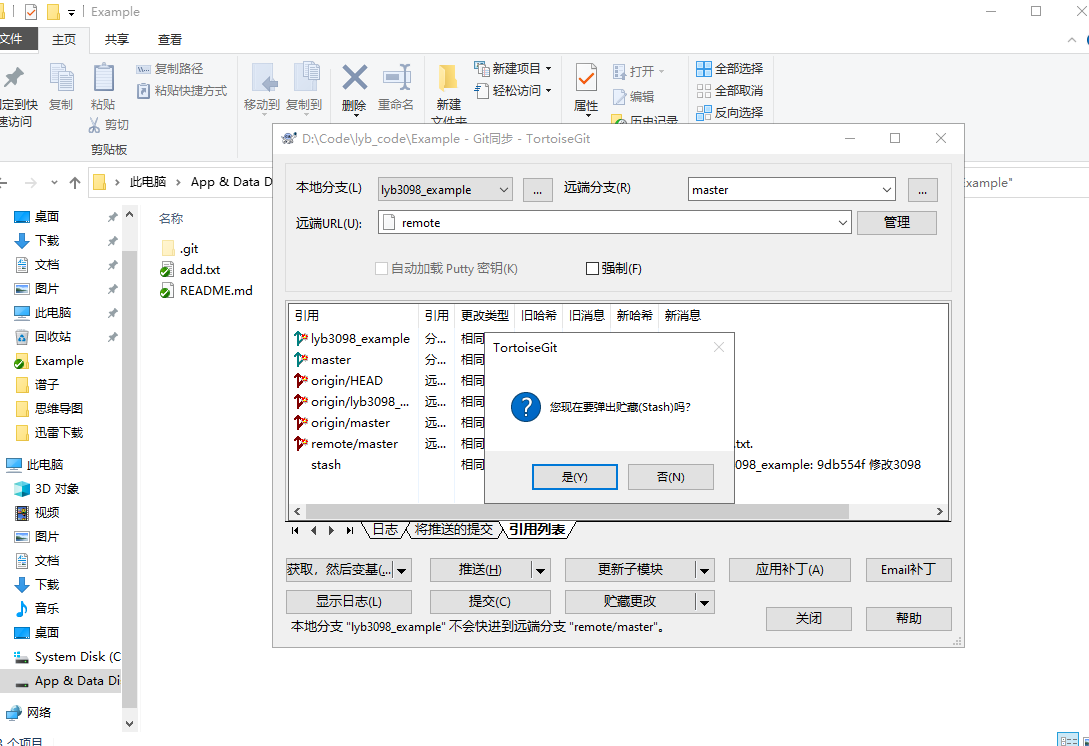
Task: Click the 删除 red X icon in ribbon
Action: (354, 78)
